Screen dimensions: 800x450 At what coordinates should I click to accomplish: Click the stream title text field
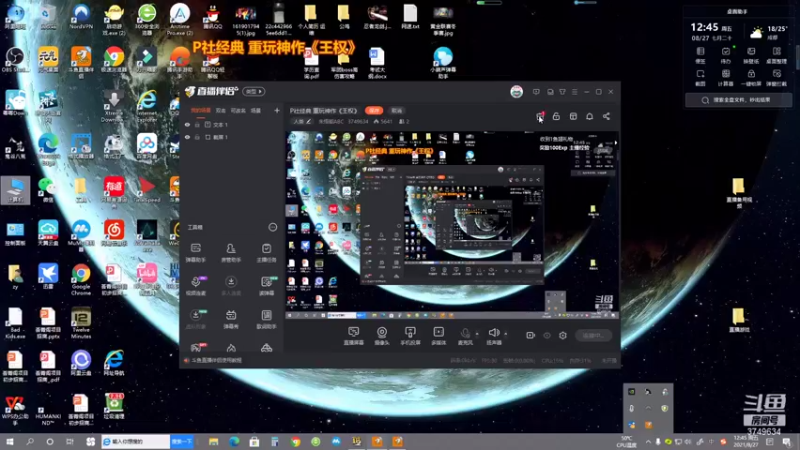pos(323,110)
